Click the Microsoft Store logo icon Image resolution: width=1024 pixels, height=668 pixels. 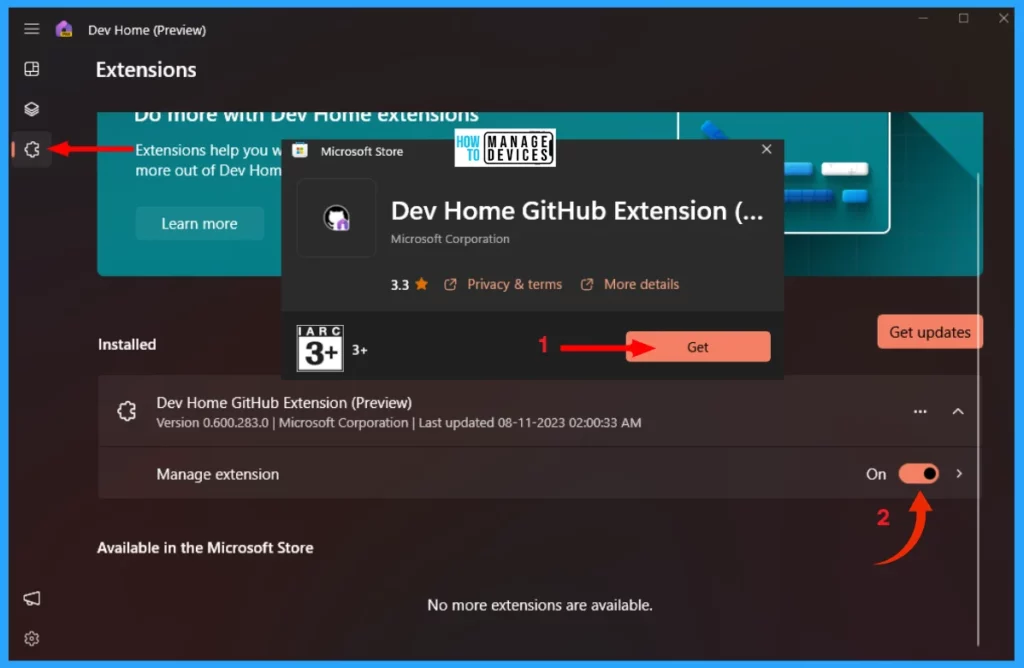[300, 151]
